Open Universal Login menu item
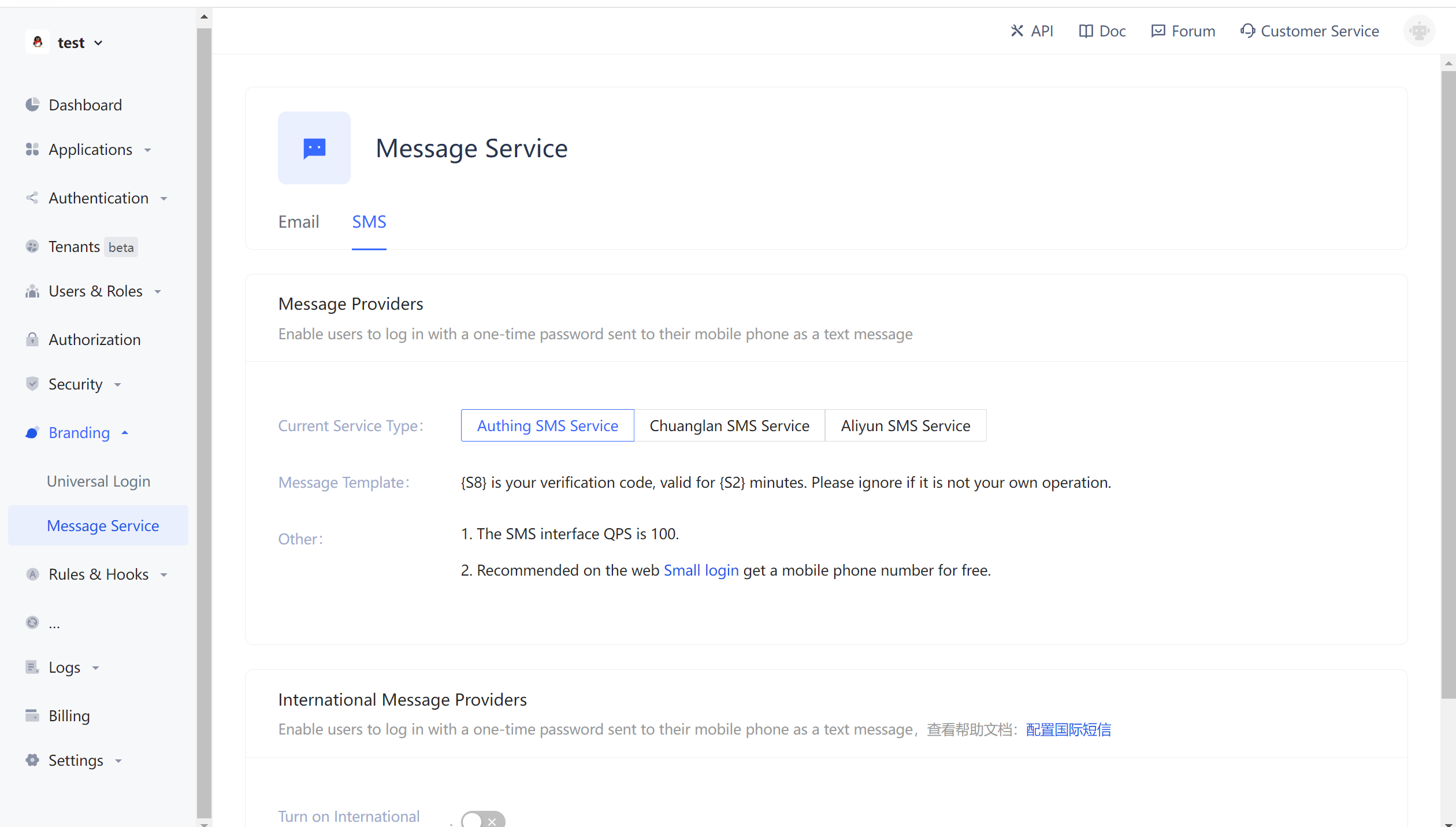Image resolution: width=1456 pixels, height=827 pixels. (x=98, y=481)
